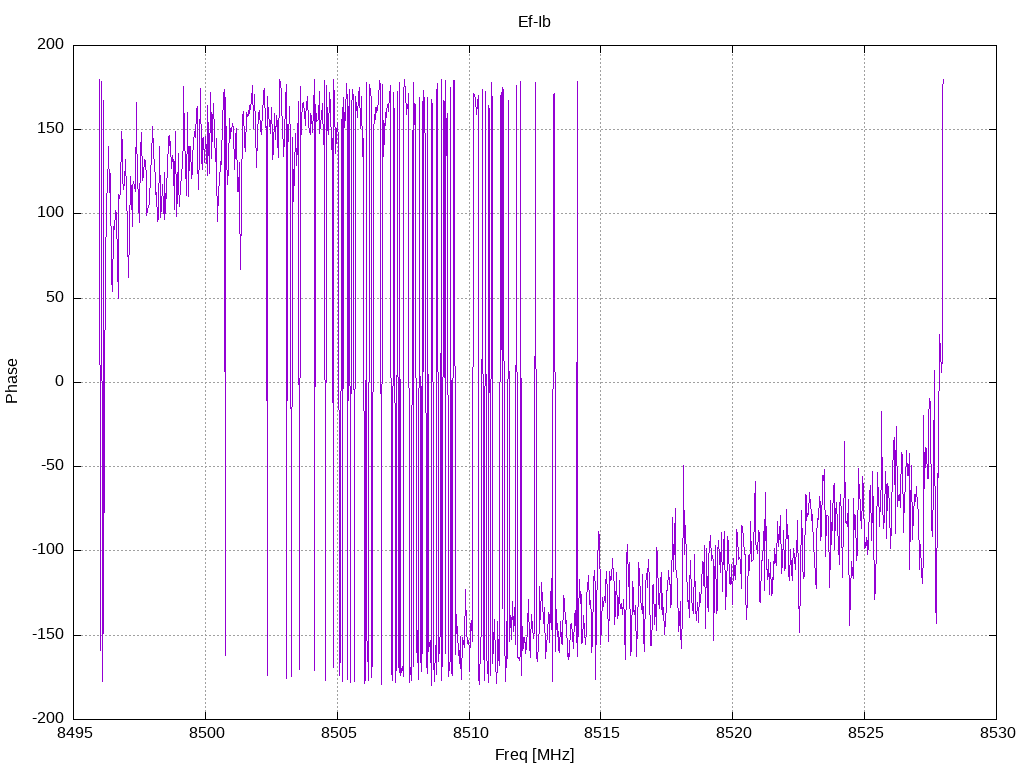Click the x-axis tick label 8495
The height and width of the screenshot is (768, 1024).
pos(74,733)
